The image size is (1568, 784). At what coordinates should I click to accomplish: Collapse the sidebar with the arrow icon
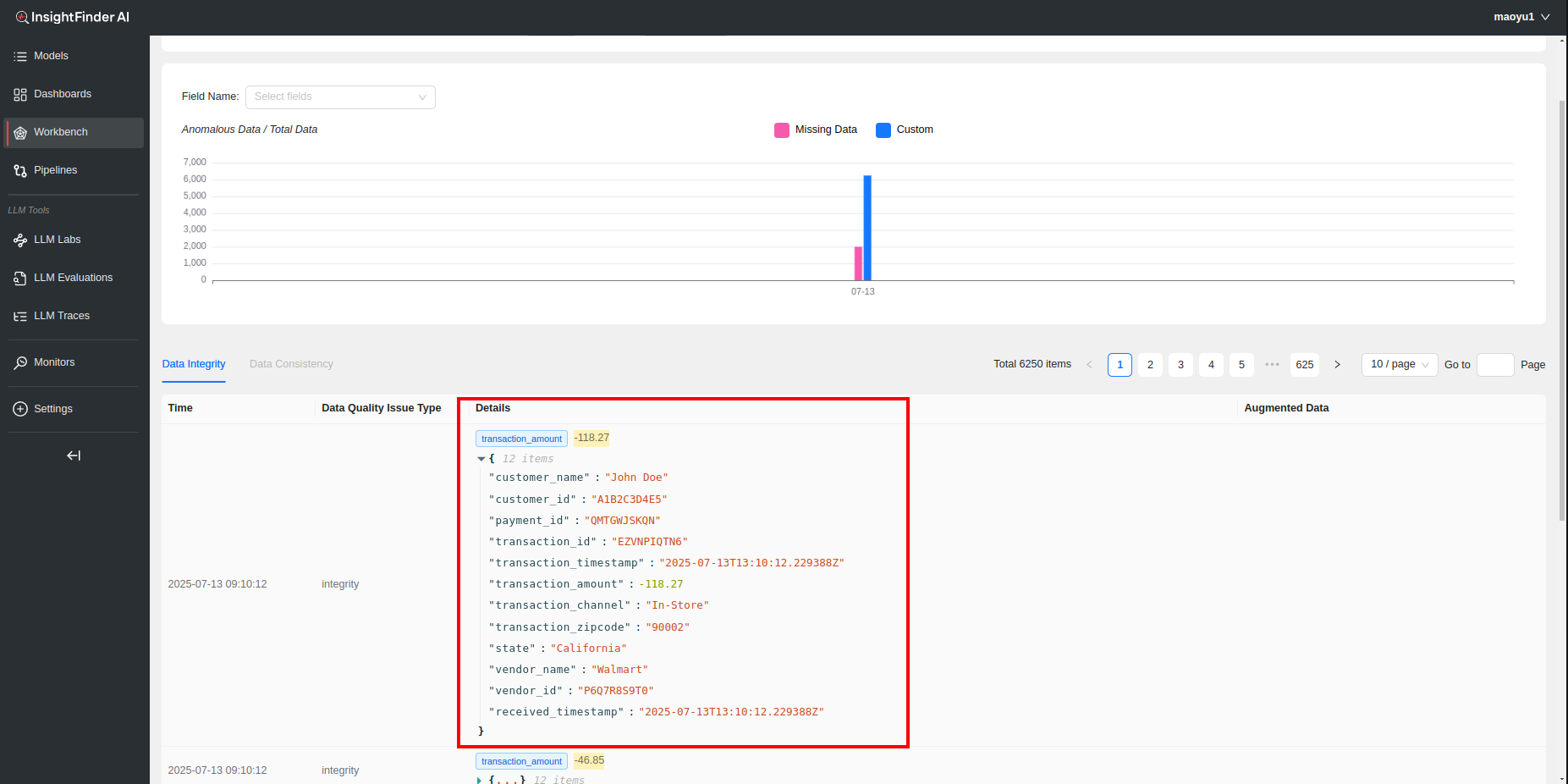point(74,455)
